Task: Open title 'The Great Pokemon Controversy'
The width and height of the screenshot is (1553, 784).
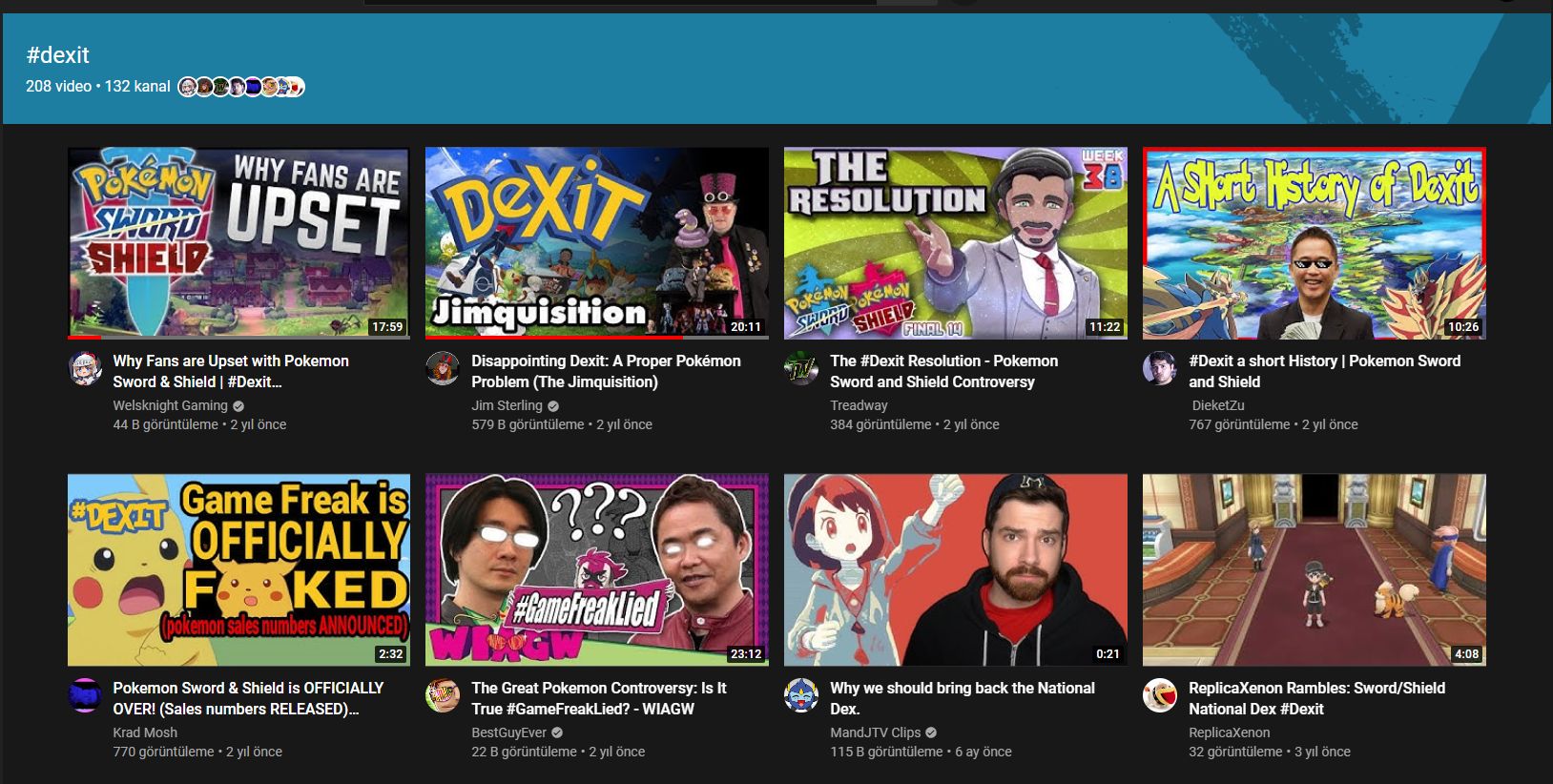Action: click(x=599, y=698)
